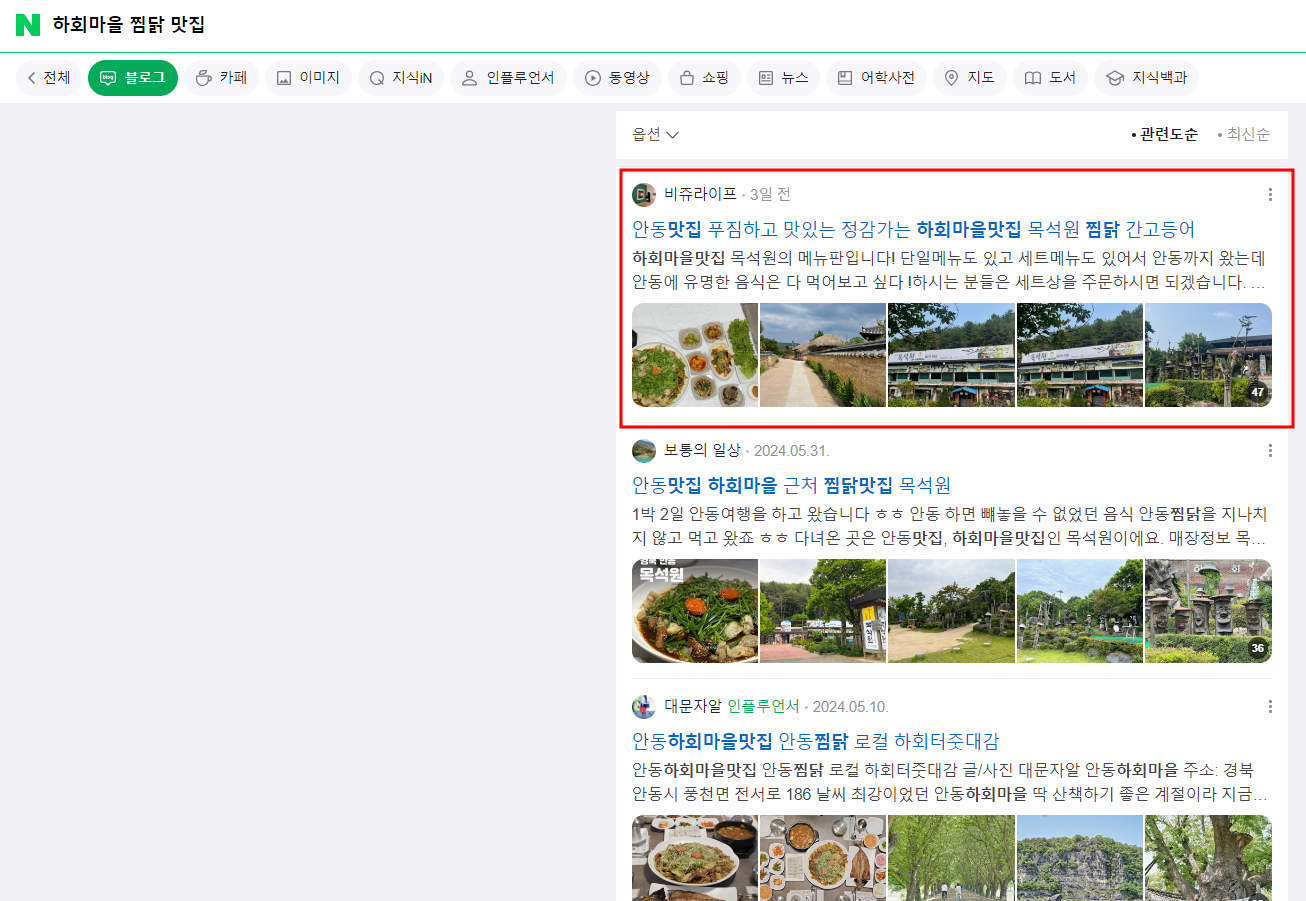Open the three-dot menu for 대문자알 post

1270,707
